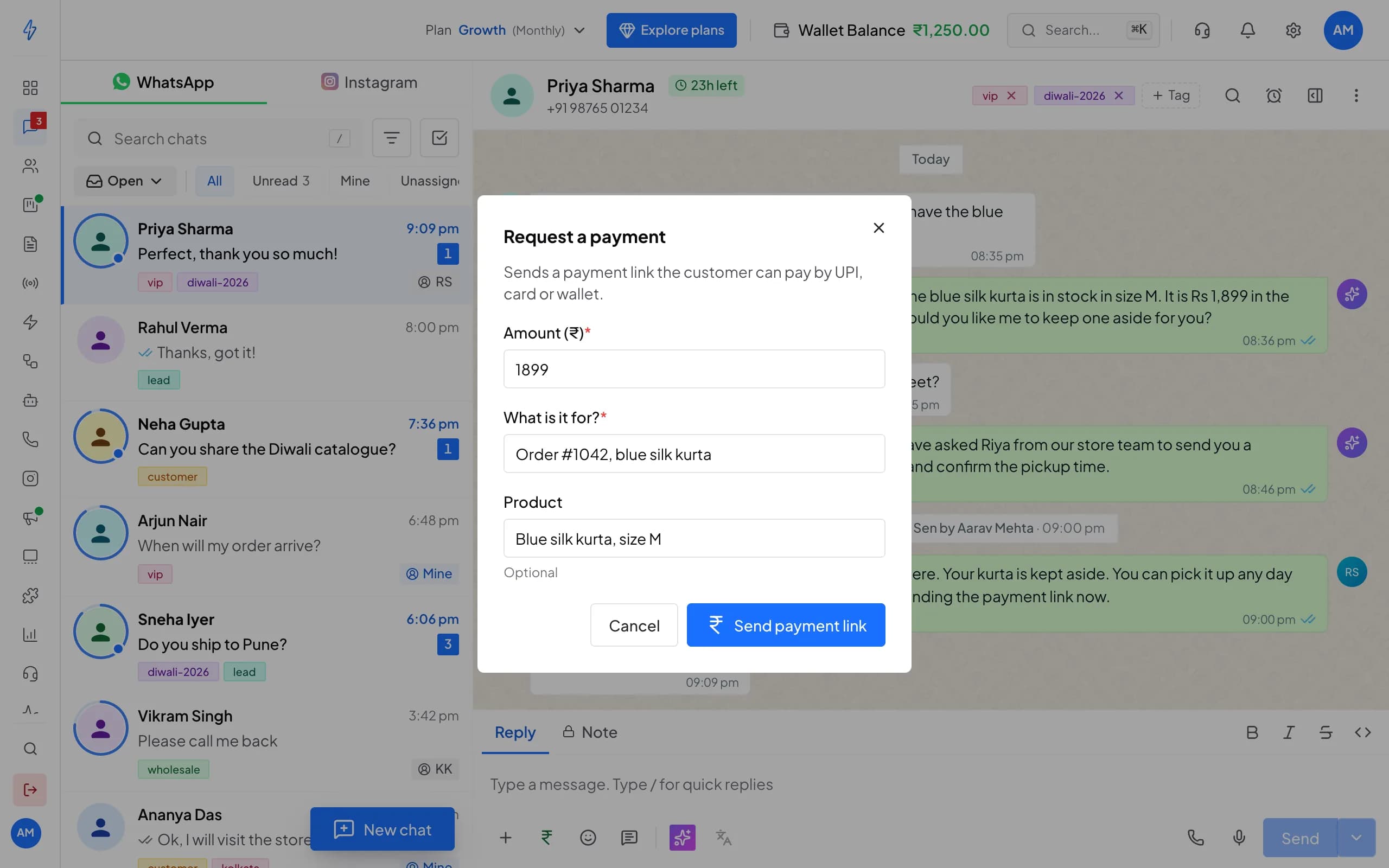This screenshot has width=1389, height=868.
Task: Click the headset support icon in header
Action: [1202, 30]
